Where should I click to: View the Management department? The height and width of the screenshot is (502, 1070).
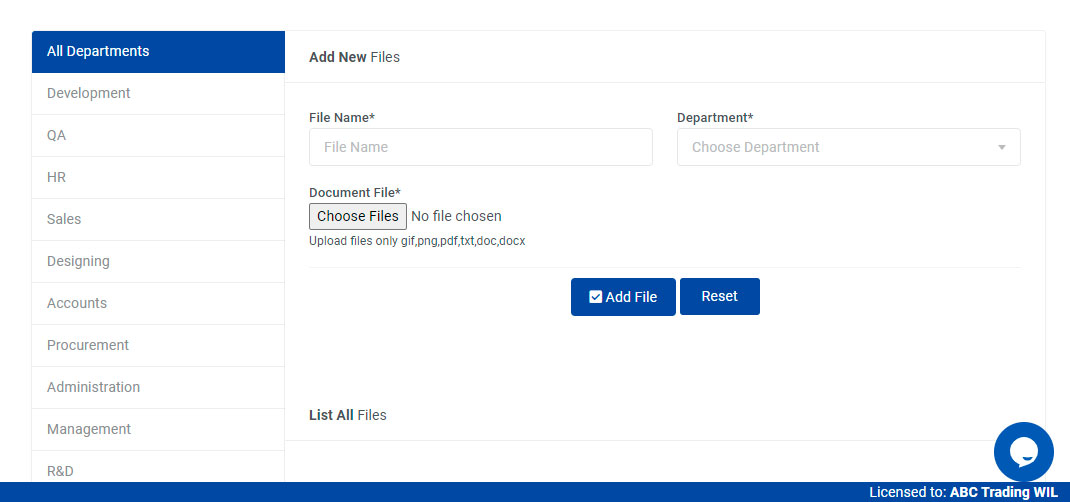point(158,430)
